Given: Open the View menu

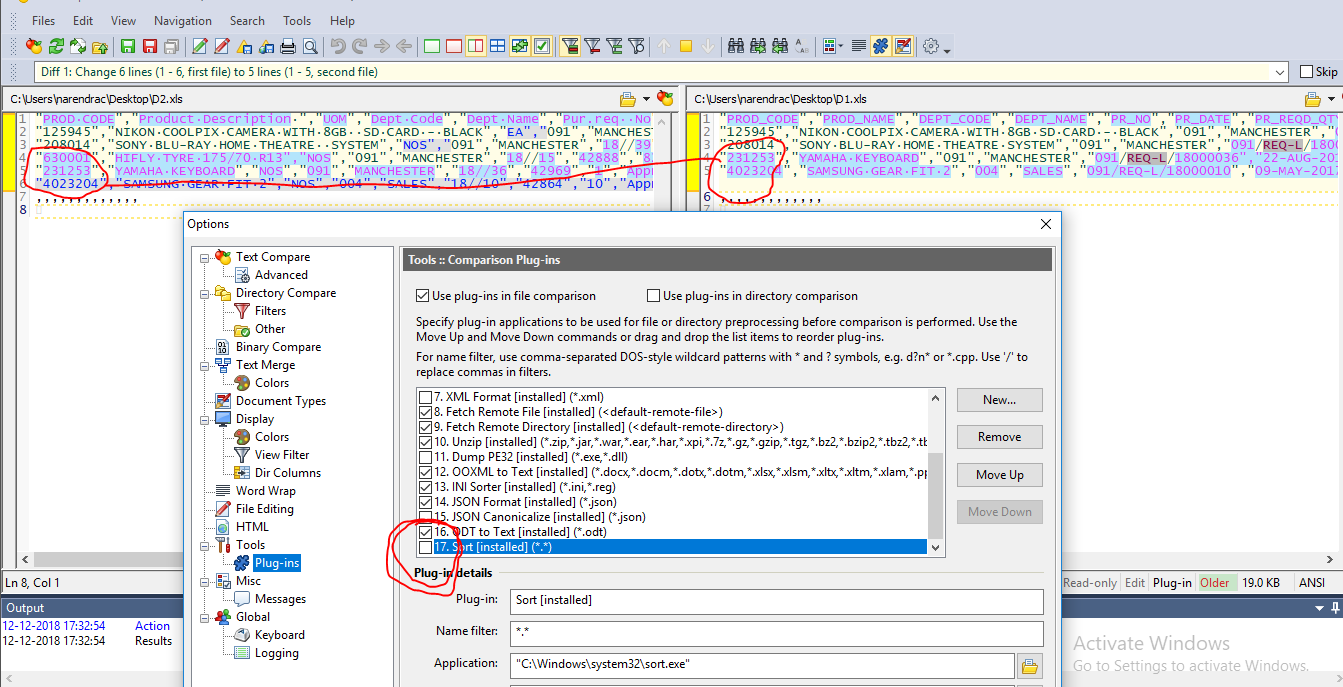Looking at the screenshot, I should (123, 21).
